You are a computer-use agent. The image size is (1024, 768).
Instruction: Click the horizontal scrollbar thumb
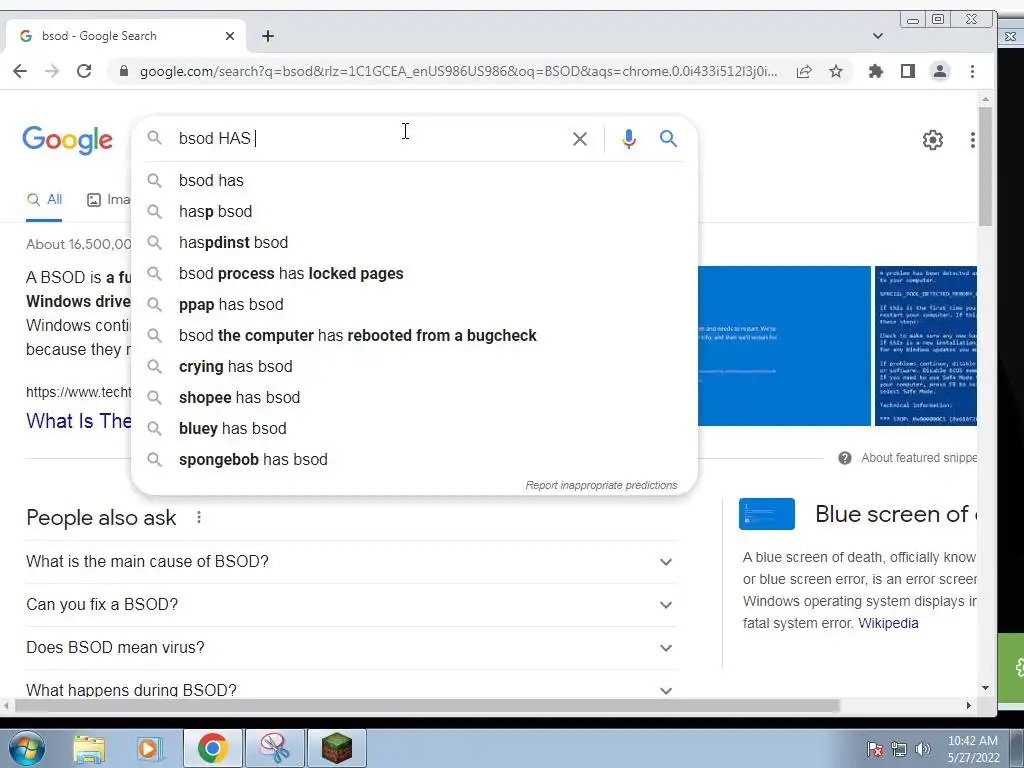pyautogui.click(x=427, y=705)
